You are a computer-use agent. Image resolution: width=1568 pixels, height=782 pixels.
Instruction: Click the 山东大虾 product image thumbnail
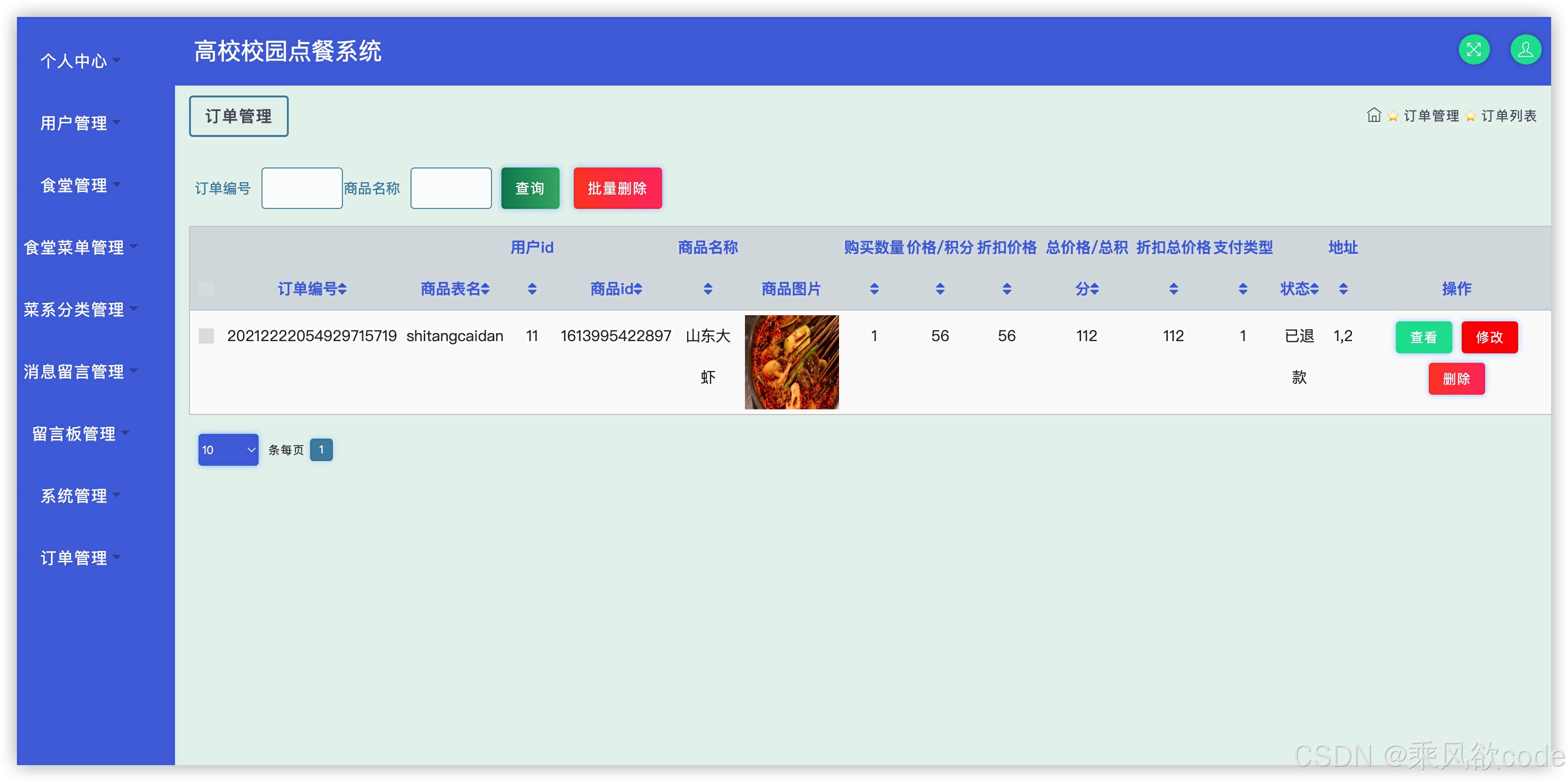792,362
